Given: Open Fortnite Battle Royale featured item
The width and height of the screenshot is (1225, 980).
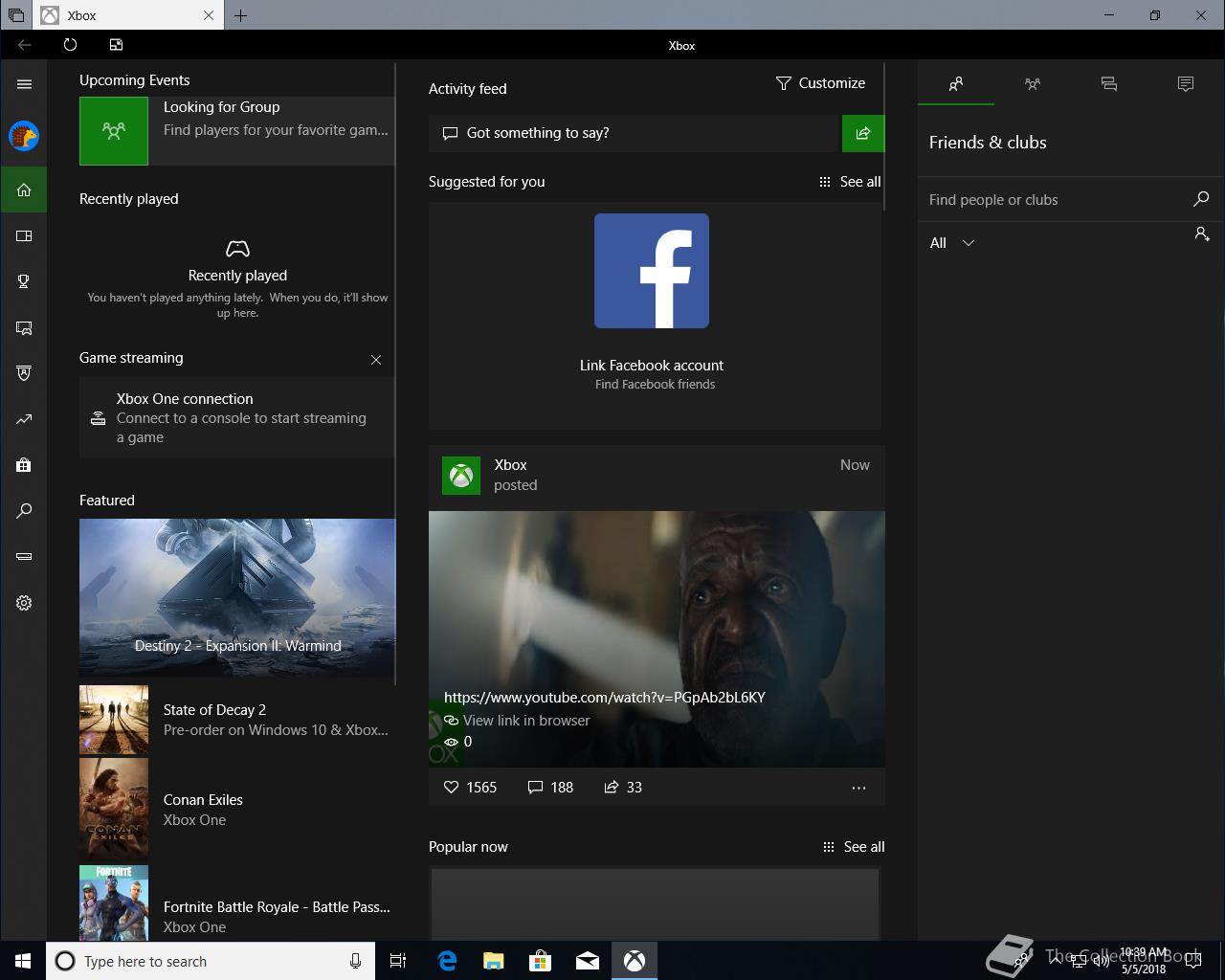Looking at the screenshot, I should (237, 902).
